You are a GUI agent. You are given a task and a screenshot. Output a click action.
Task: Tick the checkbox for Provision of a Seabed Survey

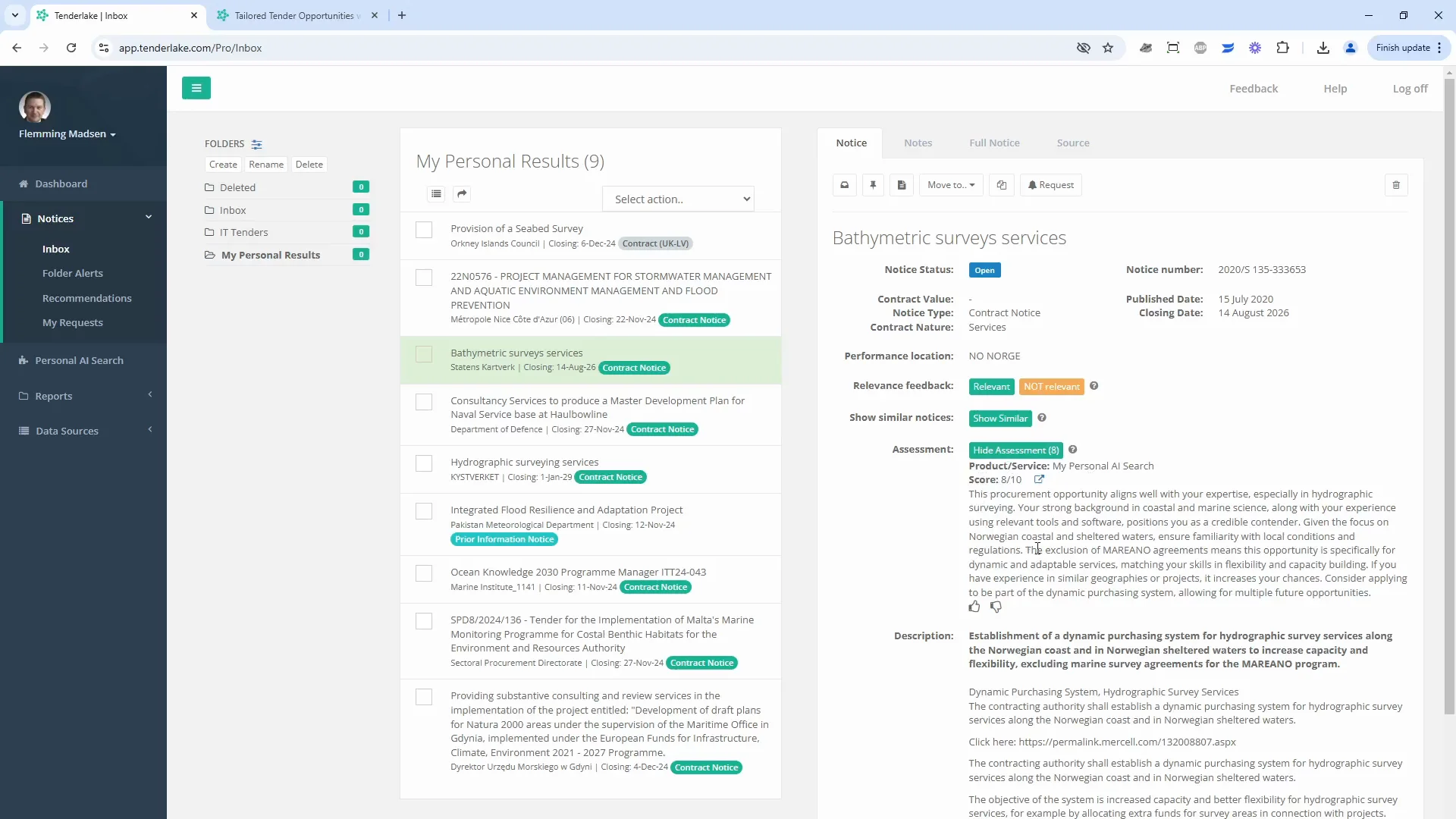click(424, 230)
